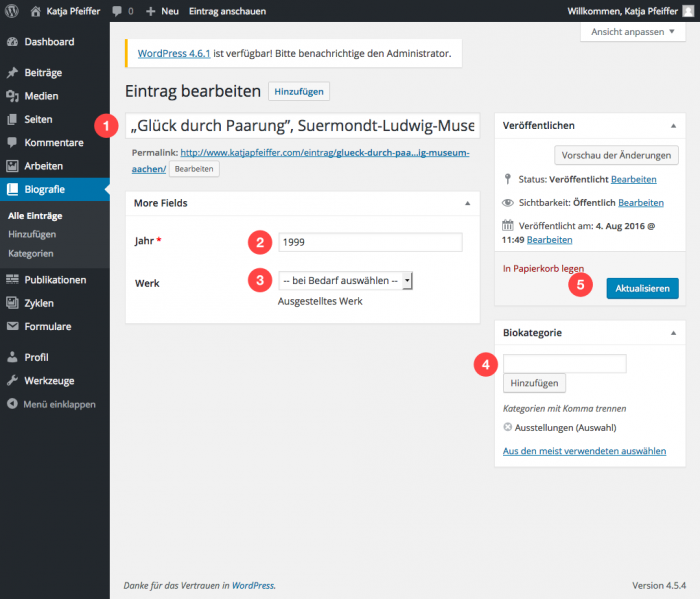This screenshot has height=599, width=700.
Task: Click the Werkzeuge wrench icon
Action: click(x=12, y=381)
